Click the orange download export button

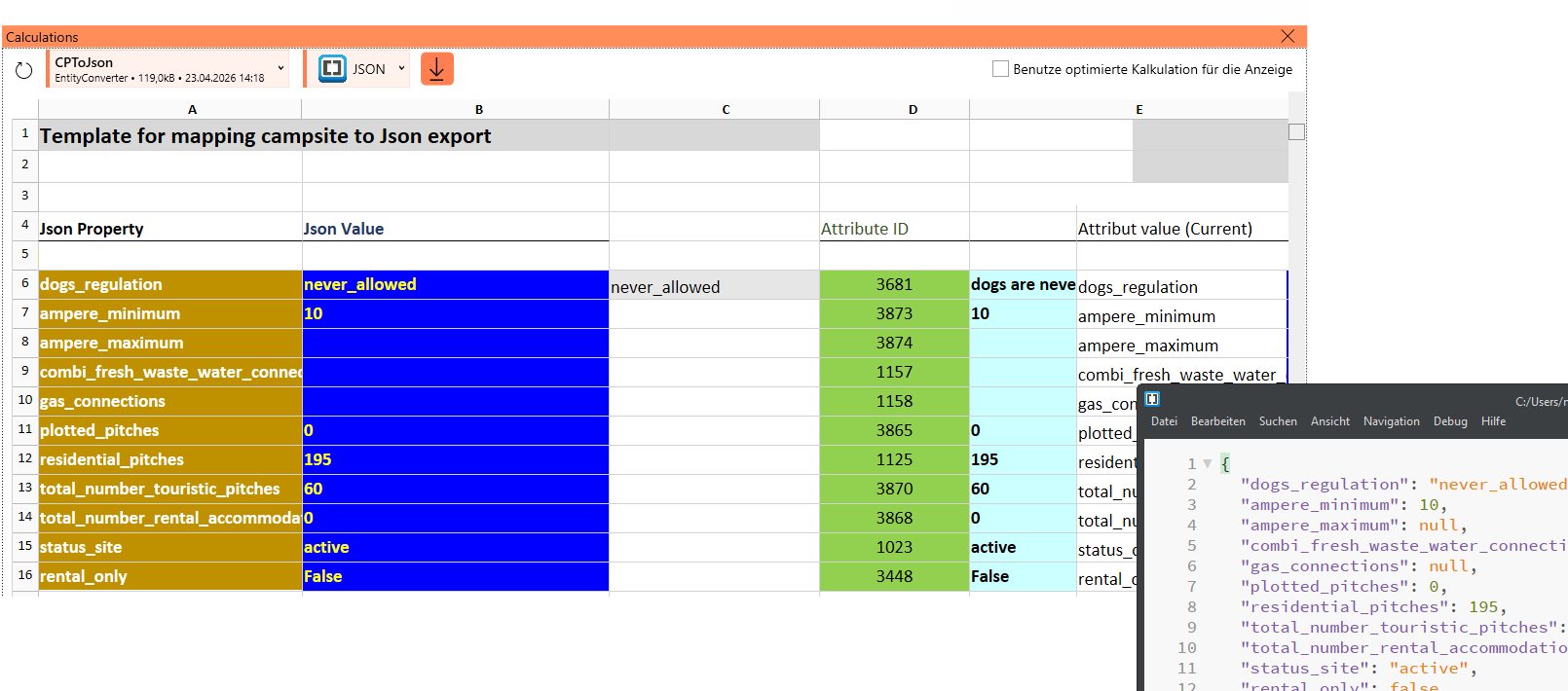point(436,69)
